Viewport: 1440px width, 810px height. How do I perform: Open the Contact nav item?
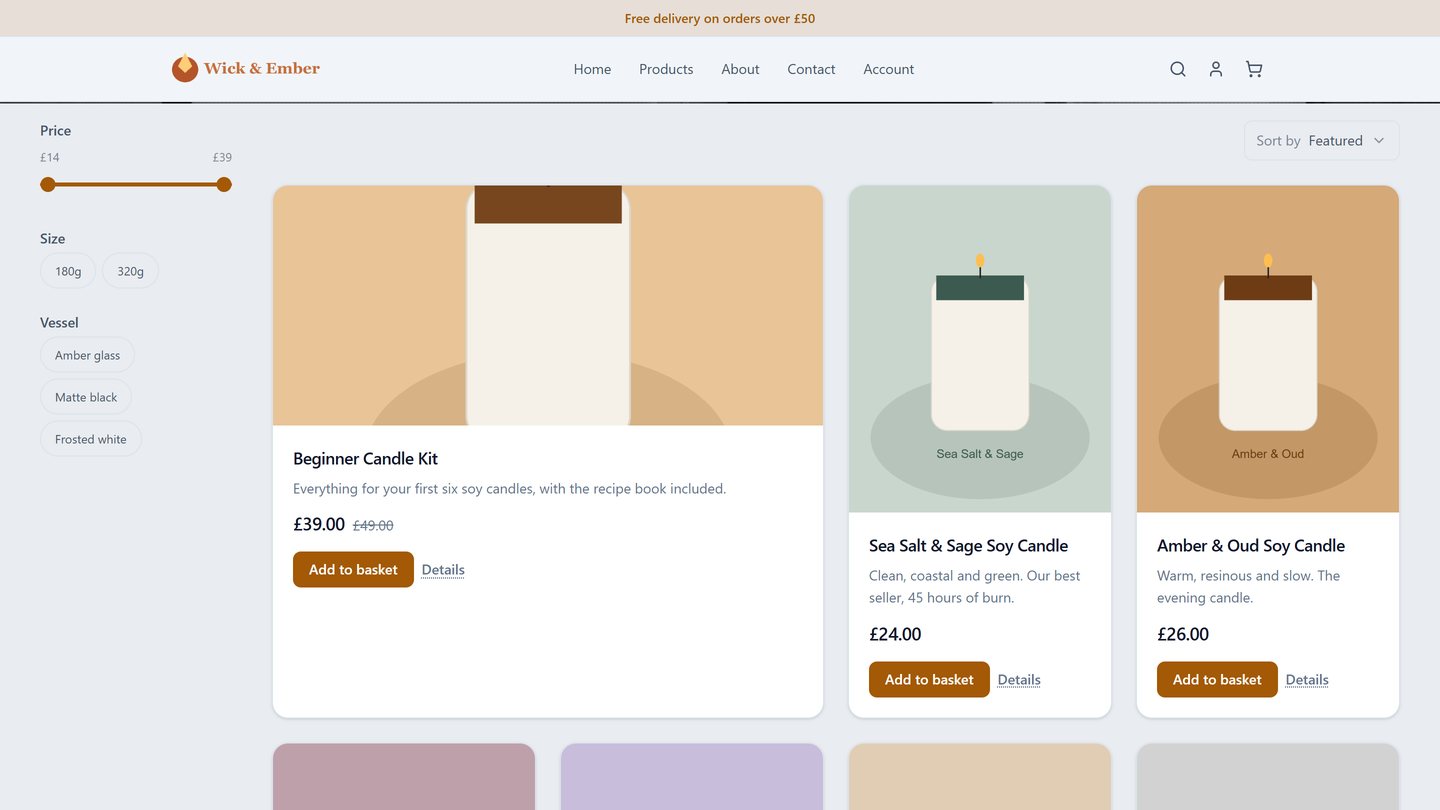[x=811, y=69]
